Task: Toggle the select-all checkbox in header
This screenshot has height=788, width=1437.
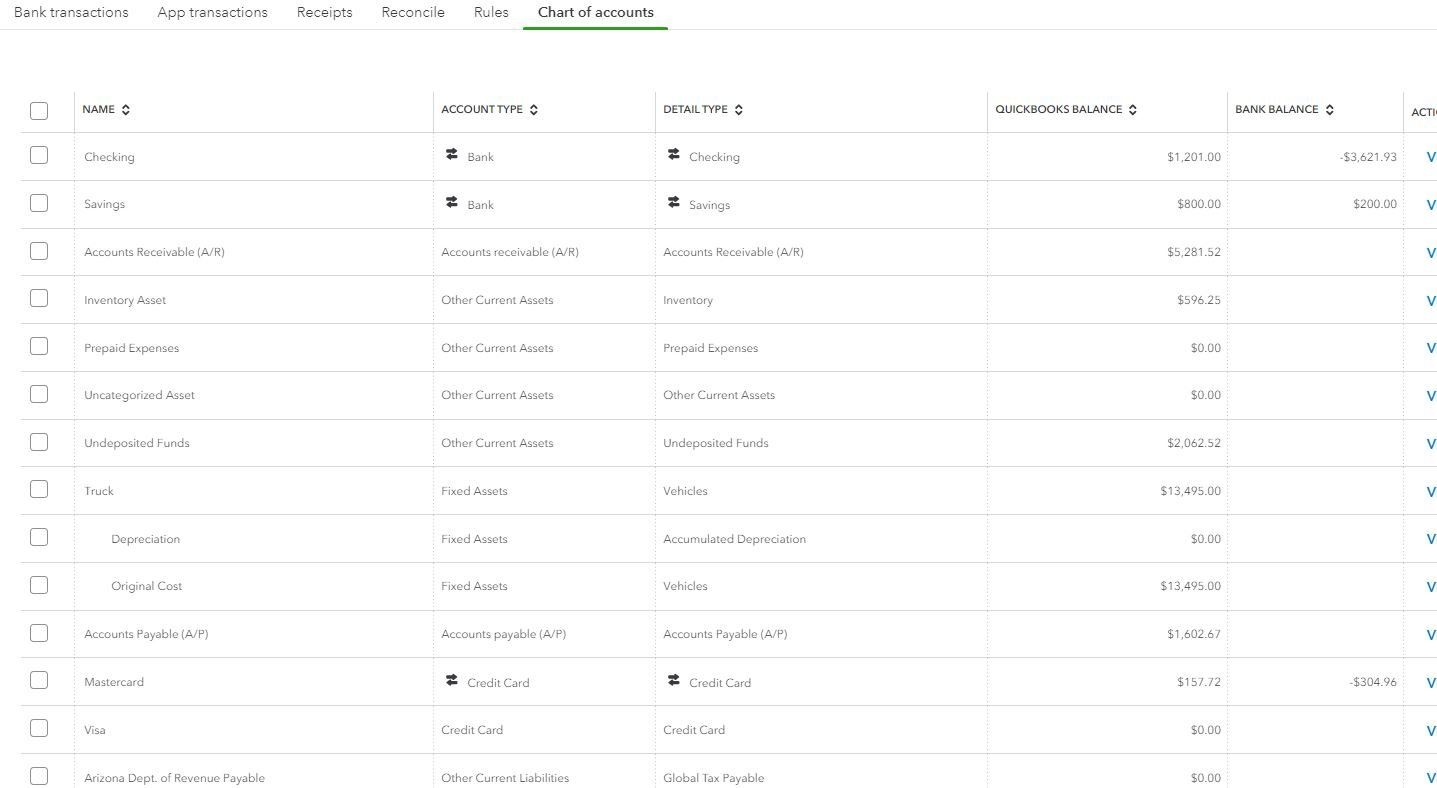Action: [39, 111]
